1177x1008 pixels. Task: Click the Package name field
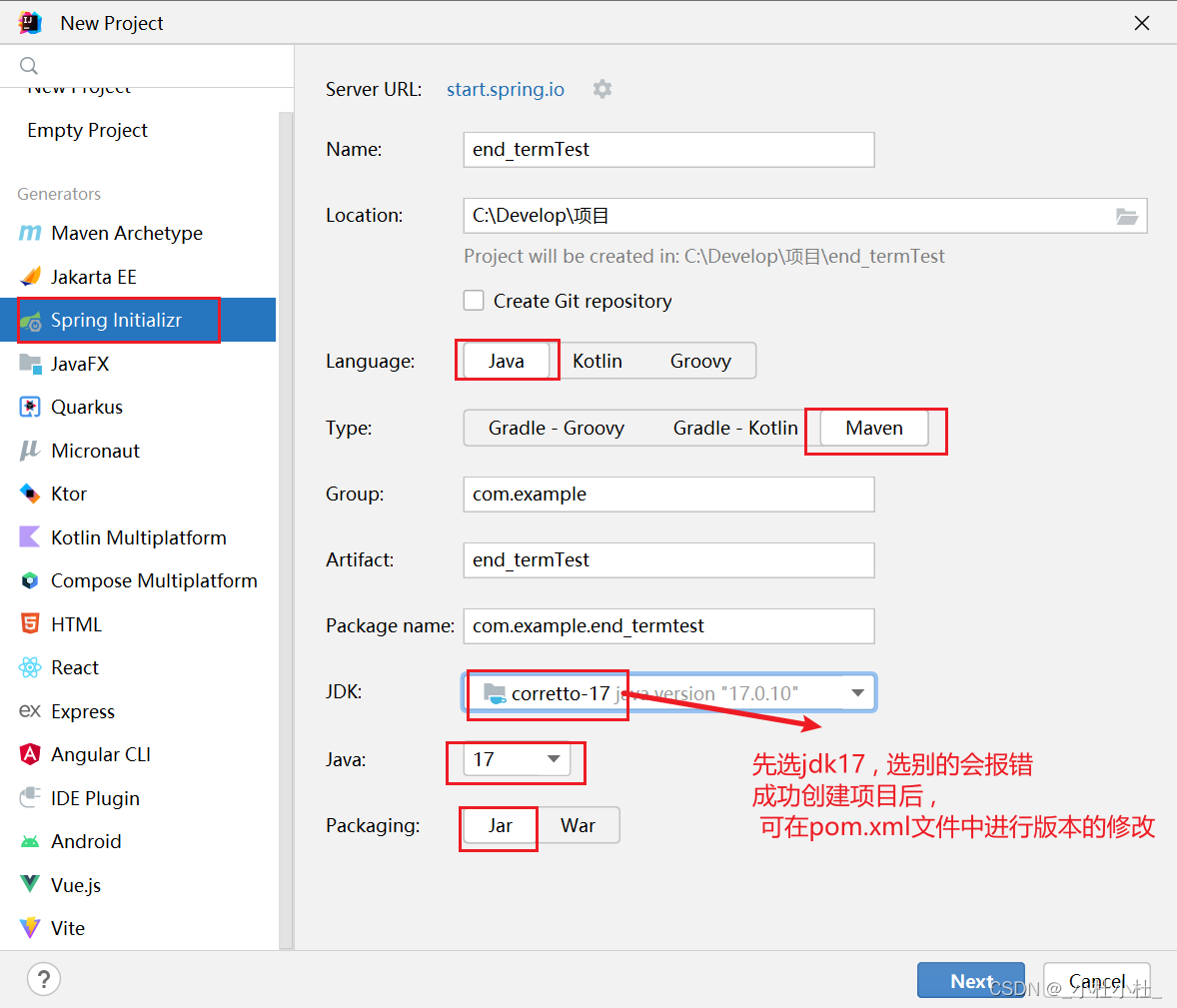tap(668, 626)
